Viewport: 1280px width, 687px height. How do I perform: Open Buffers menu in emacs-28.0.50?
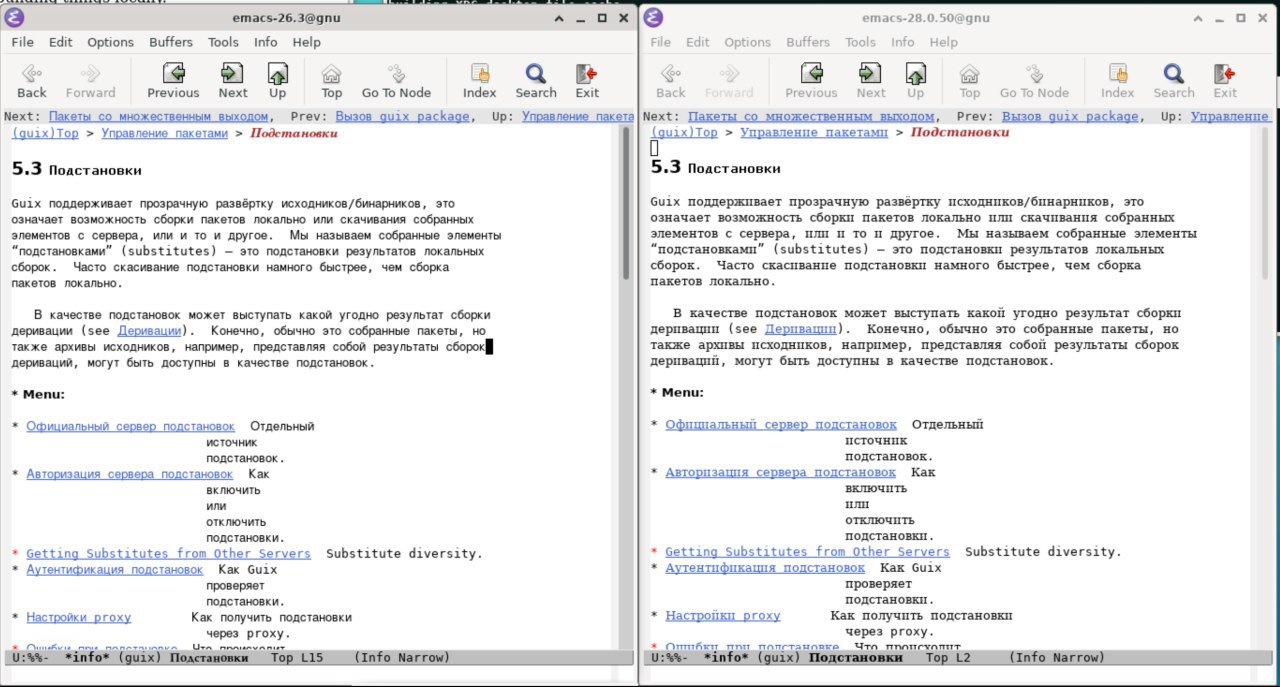click(x=808, y=42)
